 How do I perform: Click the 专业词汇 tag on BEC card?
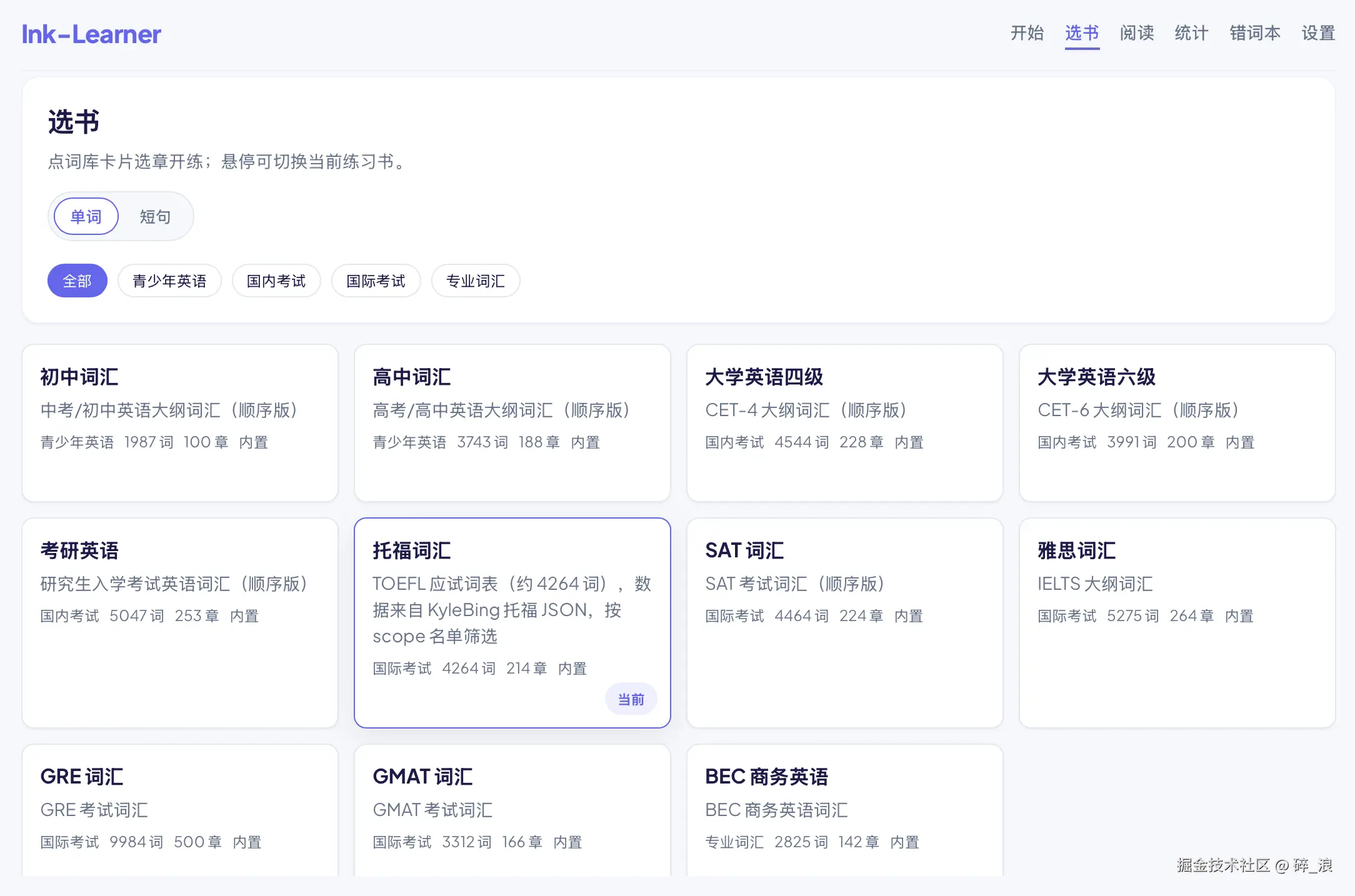click(734, 842)
